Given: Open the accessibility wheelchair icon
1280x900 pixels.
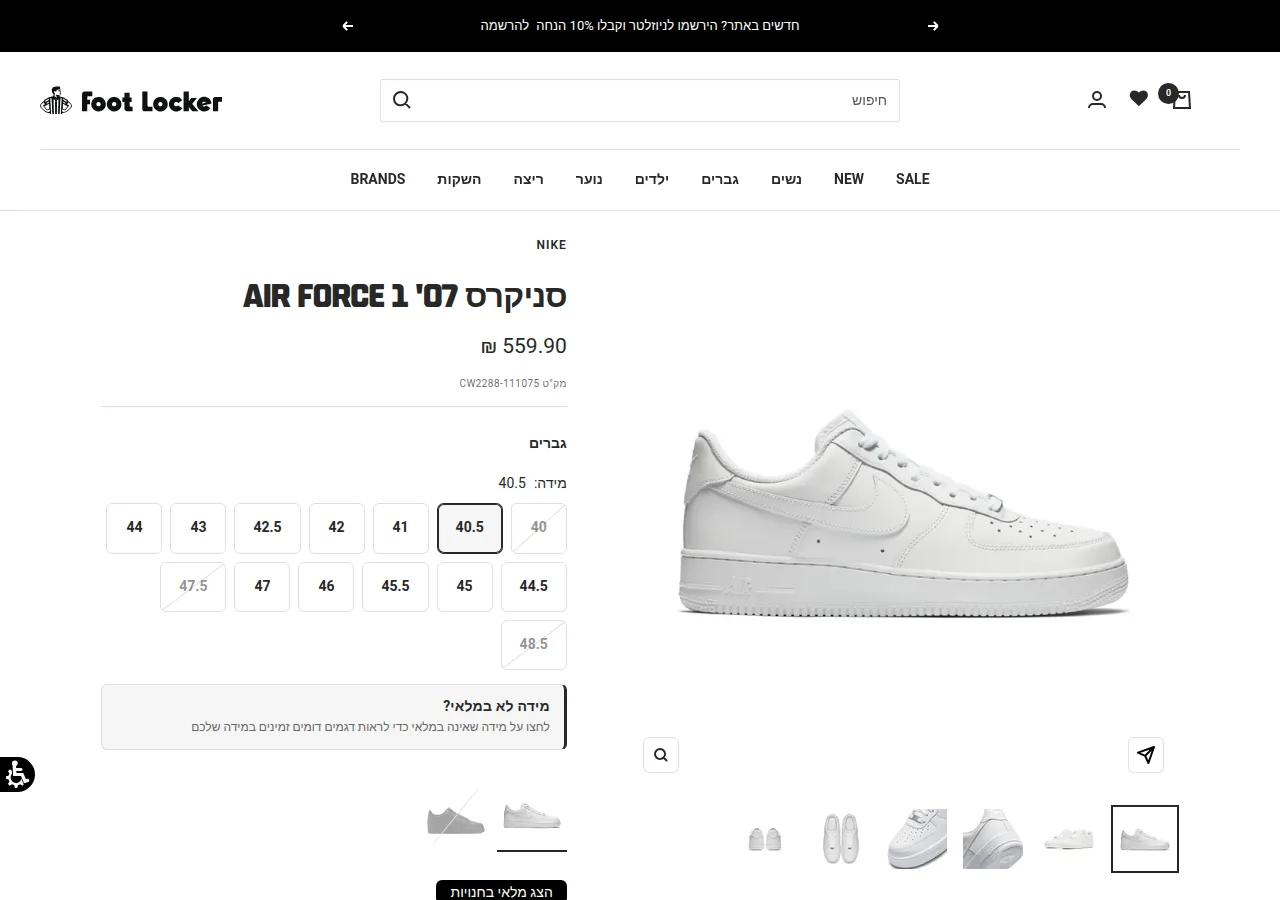Looking at the screenshot, I should (x=17, y=775).
